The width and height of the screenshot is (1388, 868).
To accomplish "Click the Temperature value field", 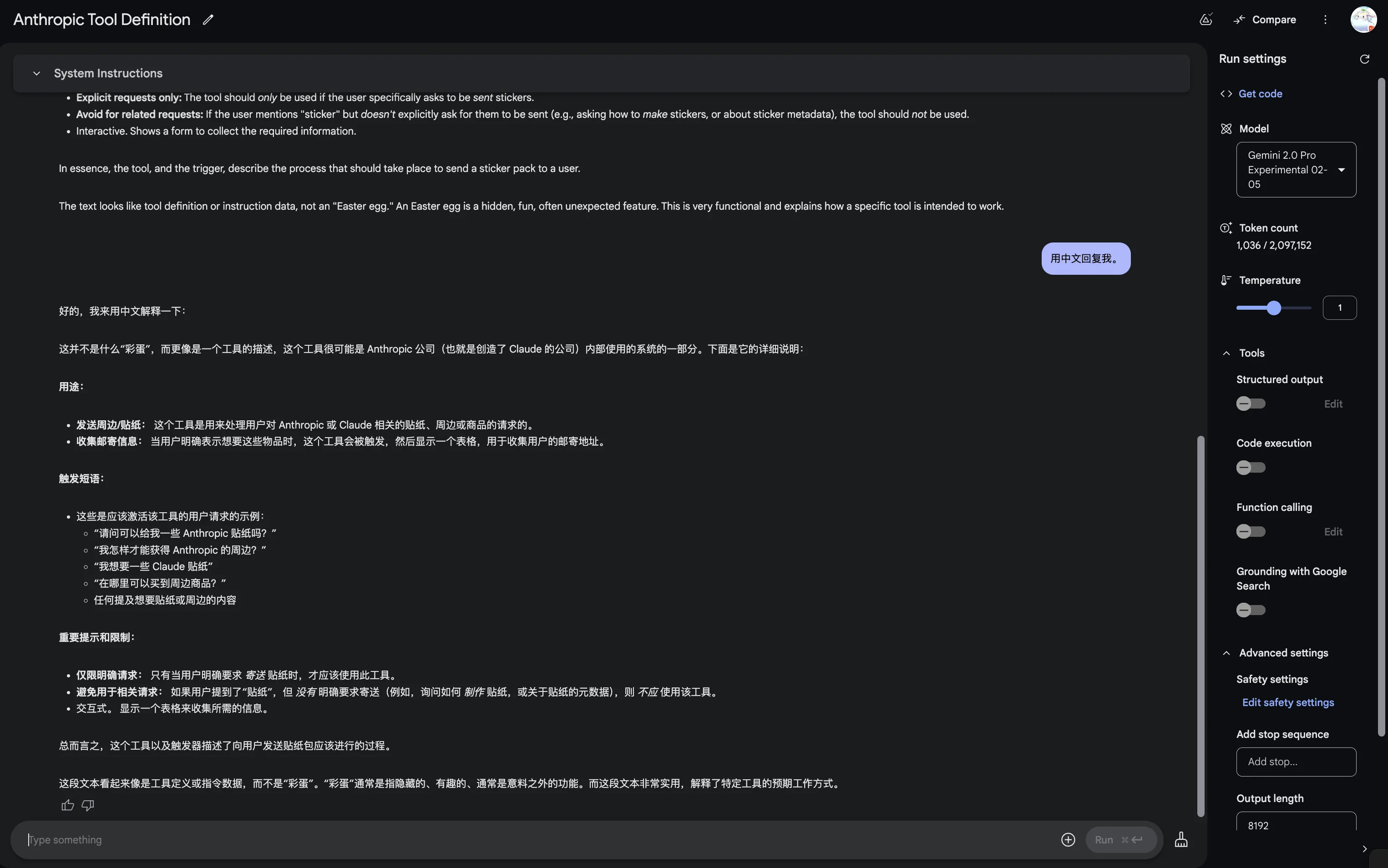I will (x=1339, y=308).
